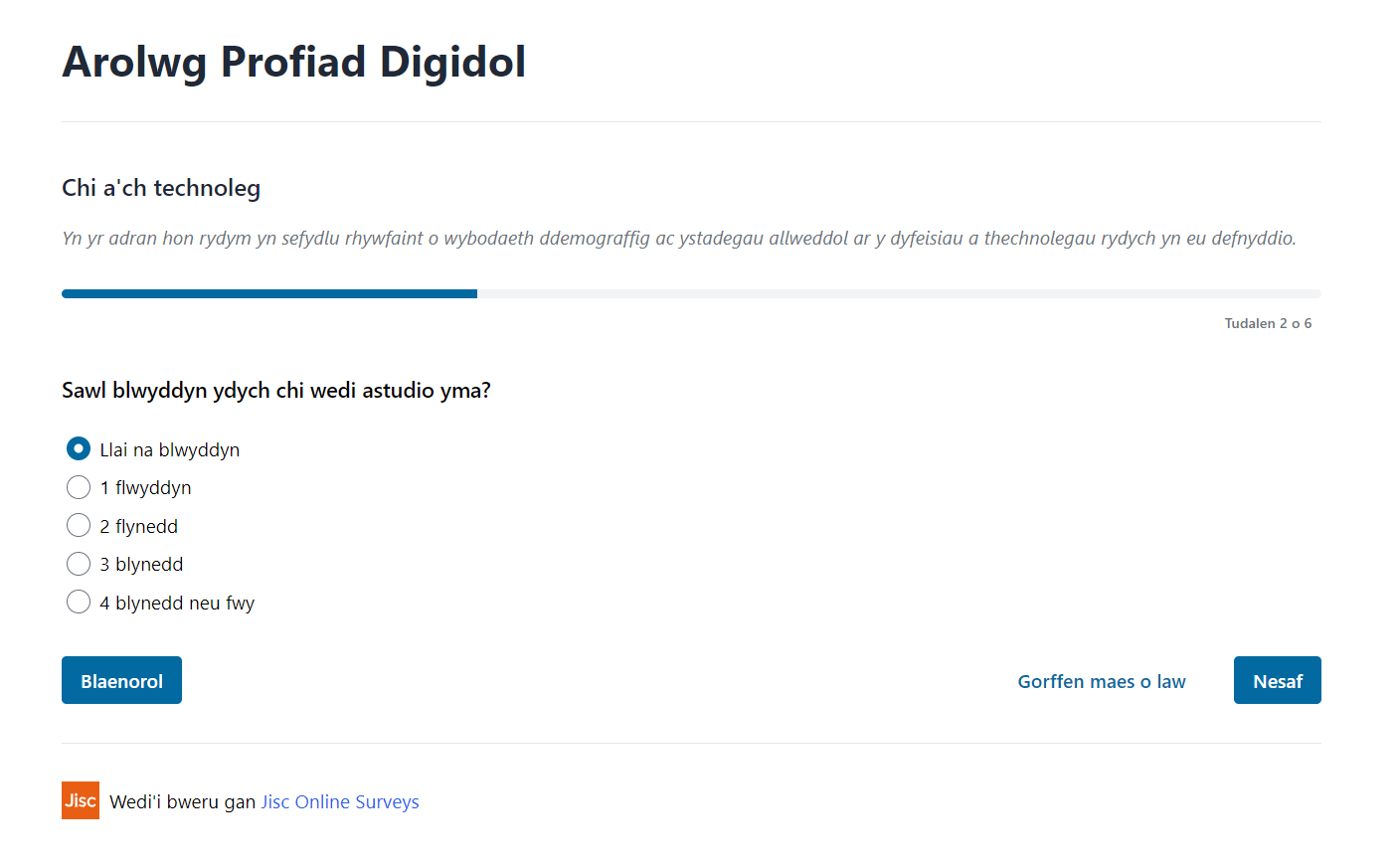Click the unfilled grey part of progress bar

tap(899, 294)
